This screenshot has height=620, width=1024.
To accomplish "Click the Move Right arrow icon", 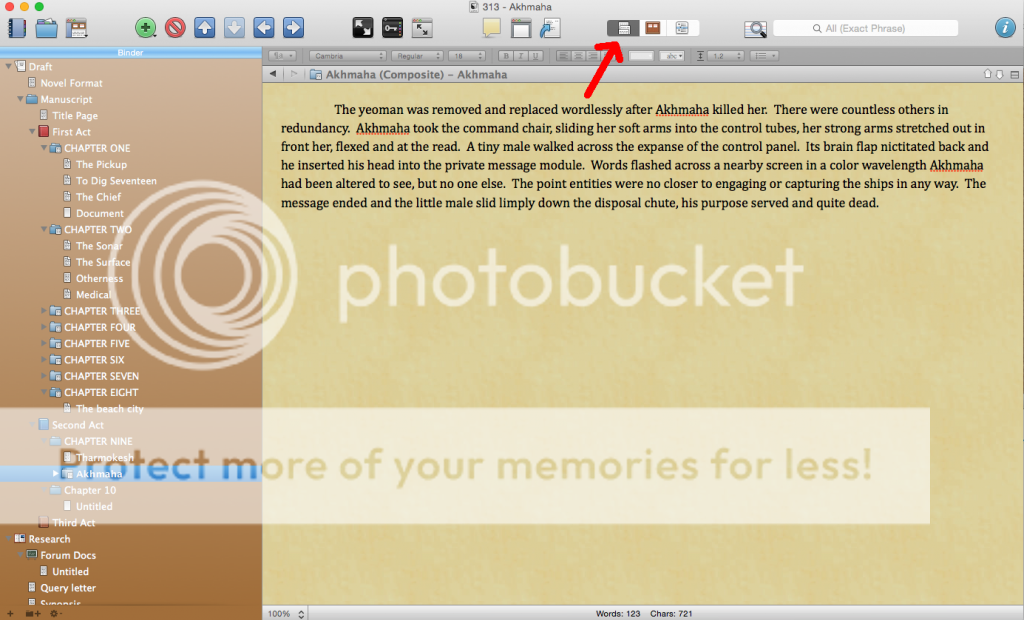I will click(x=293, y=27).
